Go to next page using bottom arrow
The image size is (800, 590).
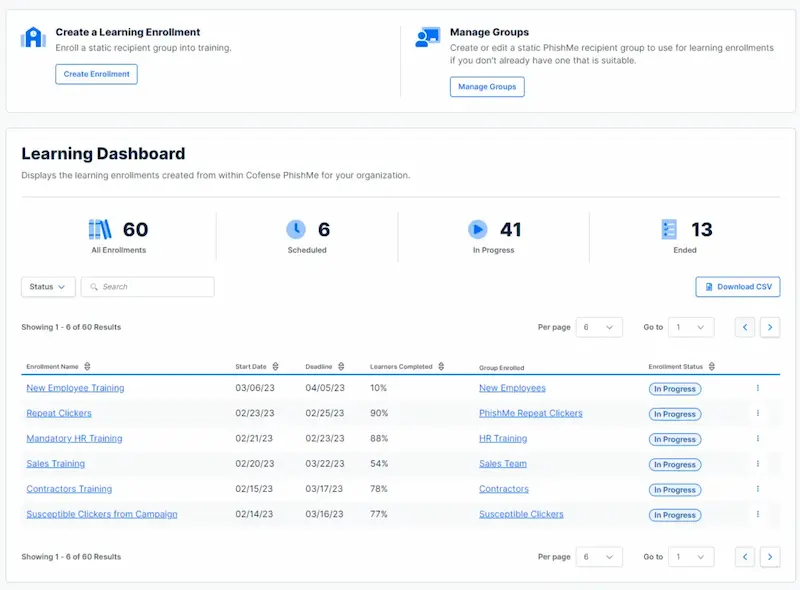click(770, 557)
